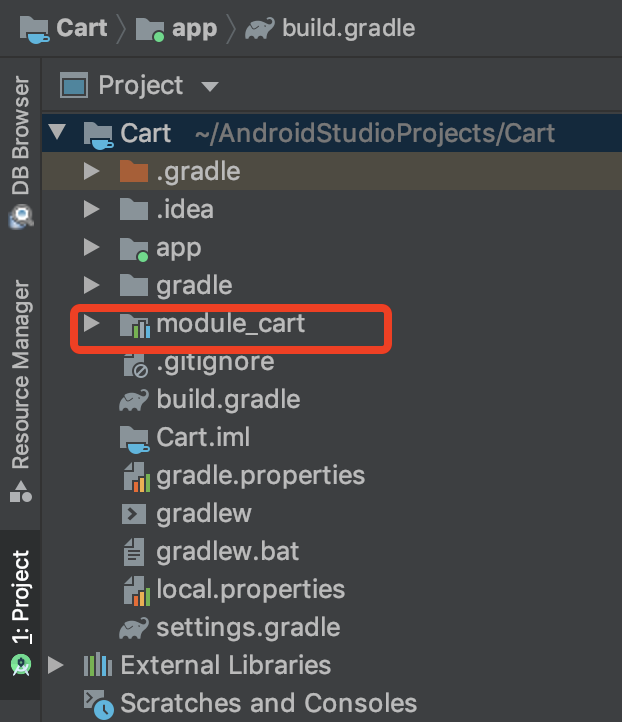
Task: Expand the gradle folder
Action: tap(92, 285)
